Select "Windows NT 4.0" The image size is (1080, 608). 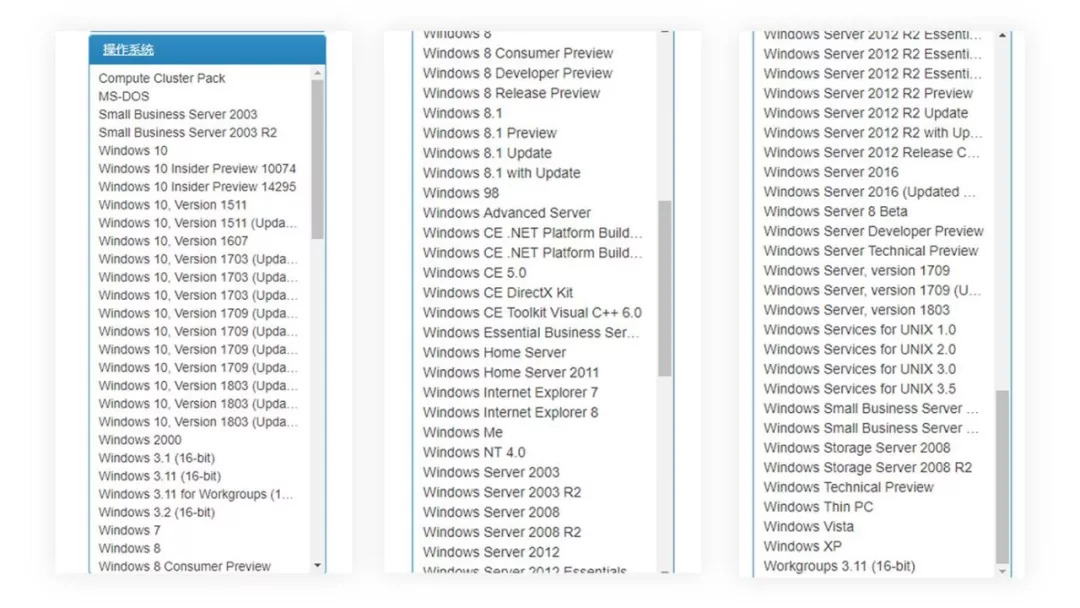tap(474, 452)
